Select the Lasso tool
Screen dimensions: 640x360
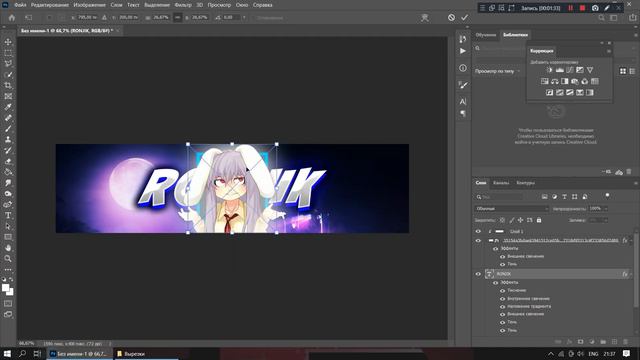click(x=8, y=64)
